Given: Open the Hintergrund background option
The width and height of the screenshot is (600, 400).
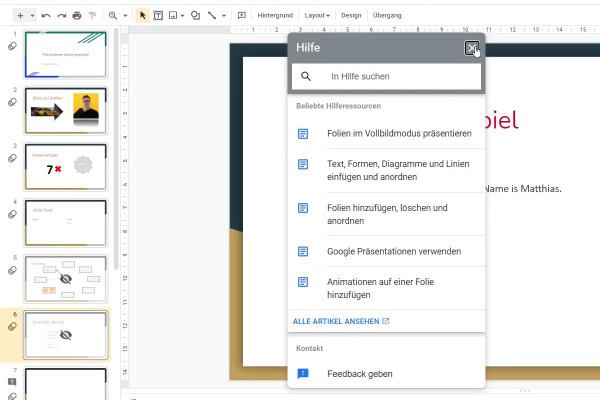Looking at the screenshot, I should click(x=275, y=16).
